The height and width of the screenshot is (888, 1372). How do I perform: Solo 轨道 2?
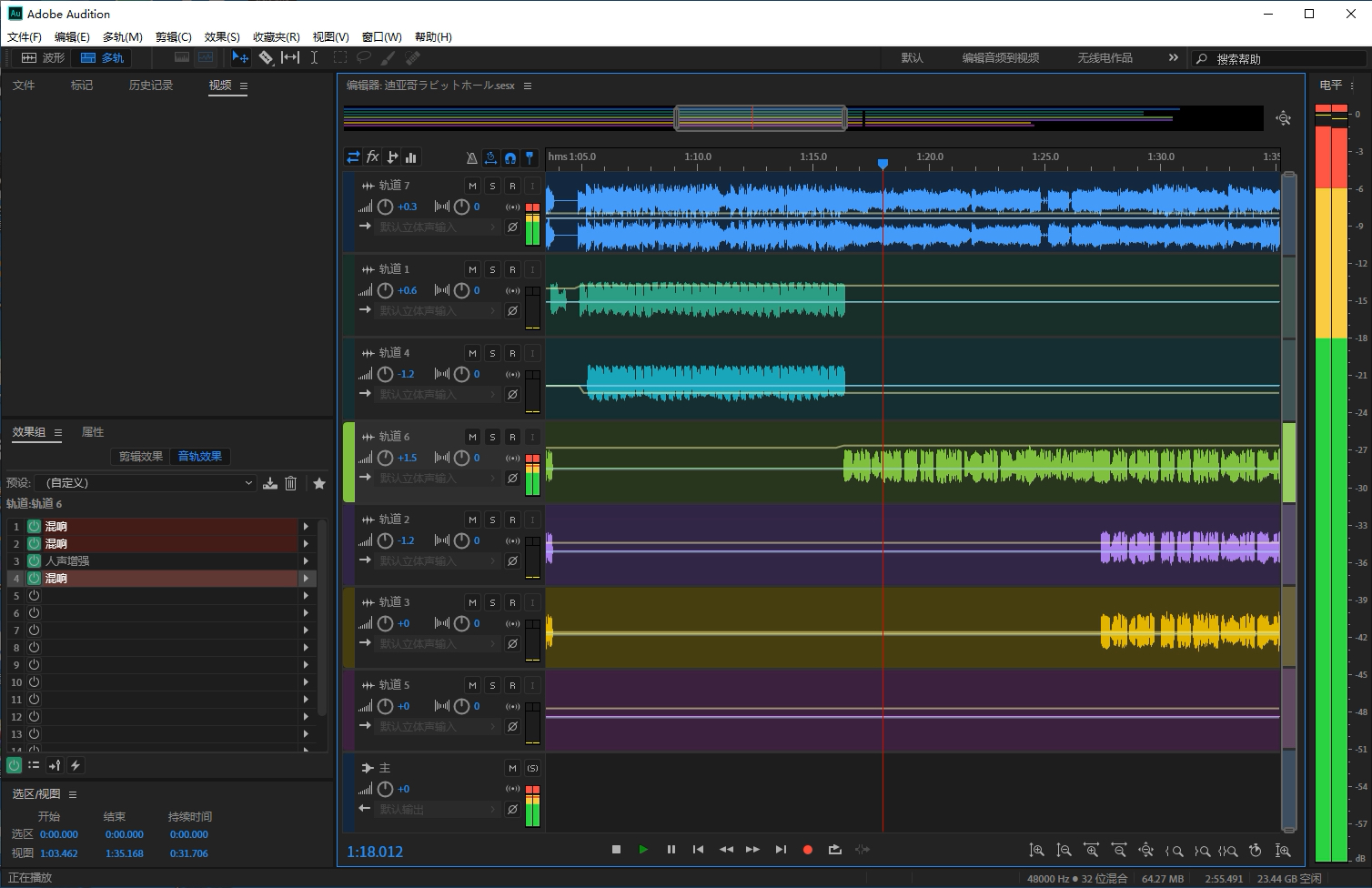click(492, 520)
